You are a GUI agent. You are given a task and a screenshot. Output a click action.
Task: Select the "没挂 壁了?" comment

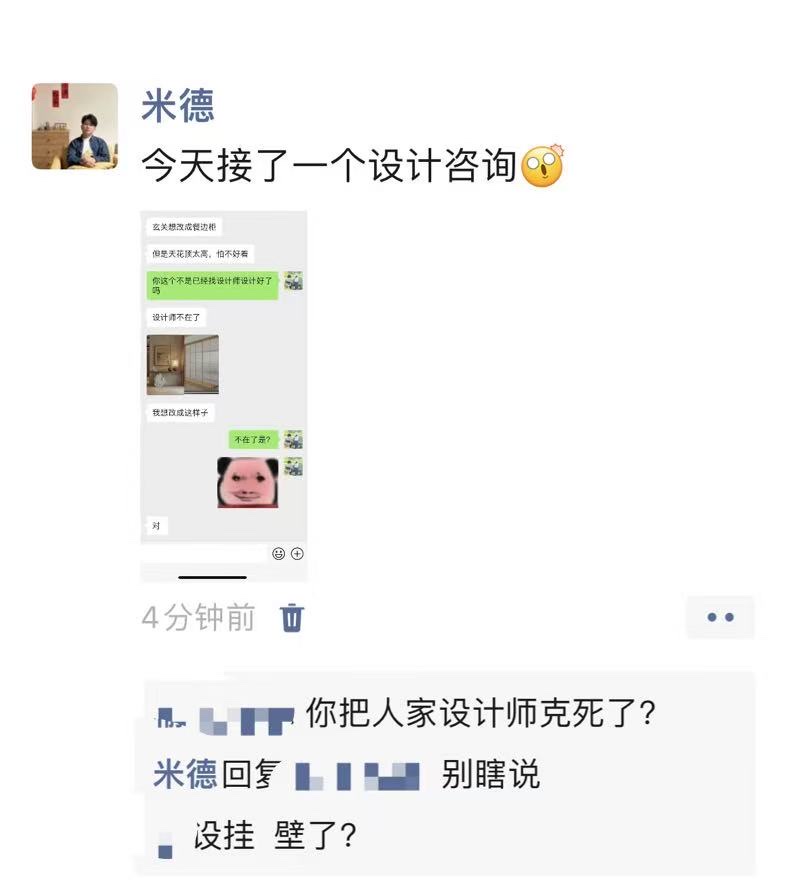(275, 835)
